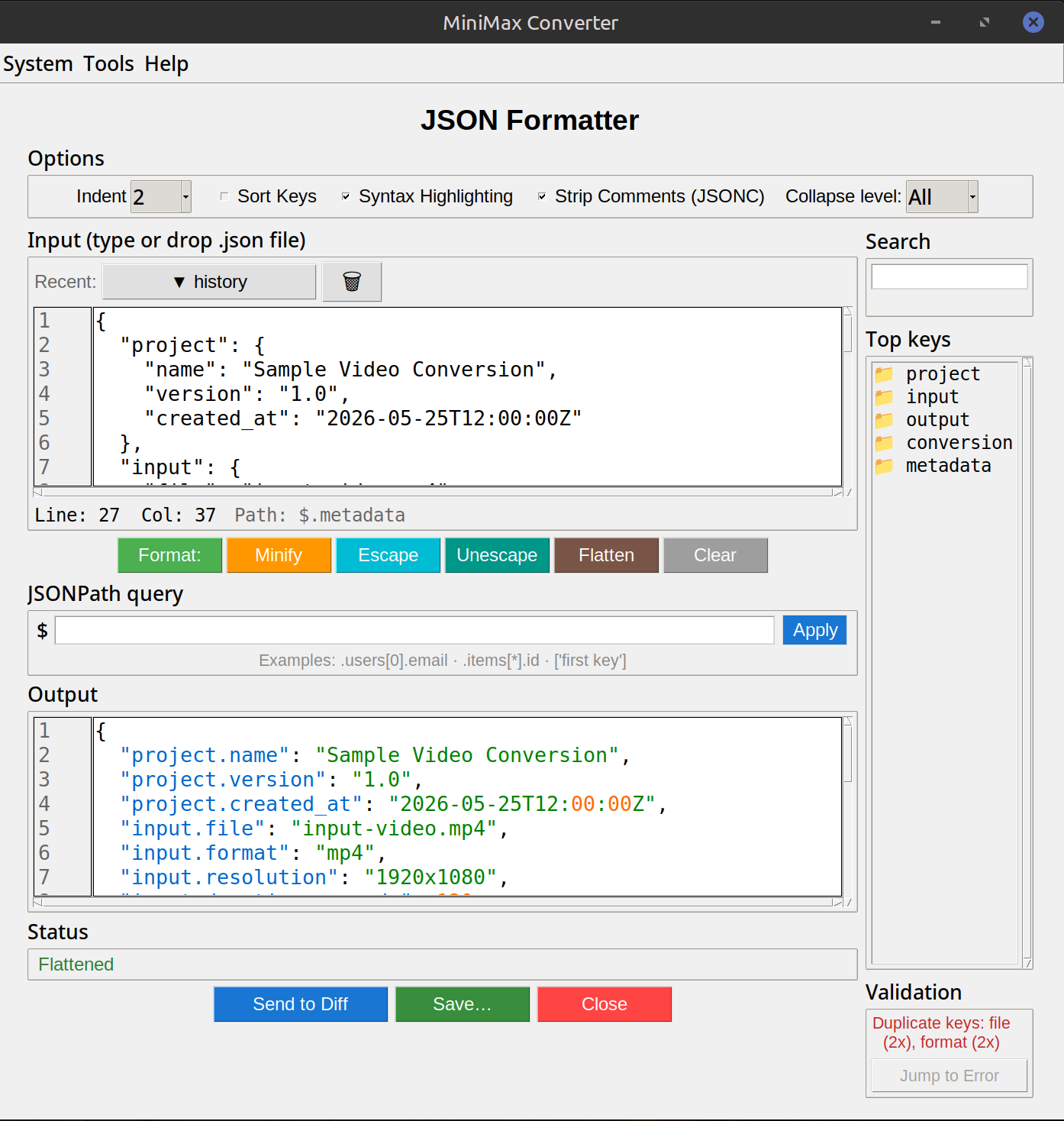Click the green Format button
Viewport: 1064px width, 1121px height.
[170, 555]
